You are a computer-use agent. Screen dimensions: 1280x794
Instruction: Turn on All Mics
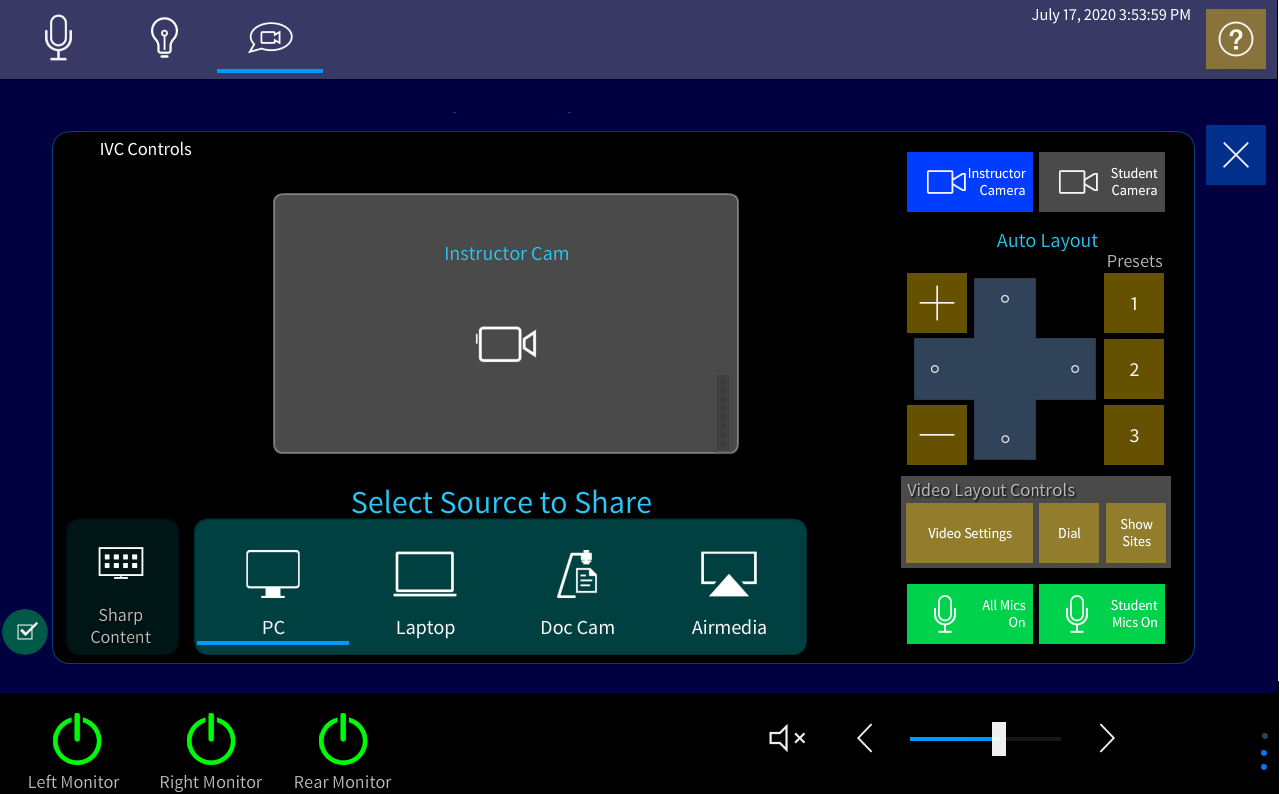pos(969,613)
